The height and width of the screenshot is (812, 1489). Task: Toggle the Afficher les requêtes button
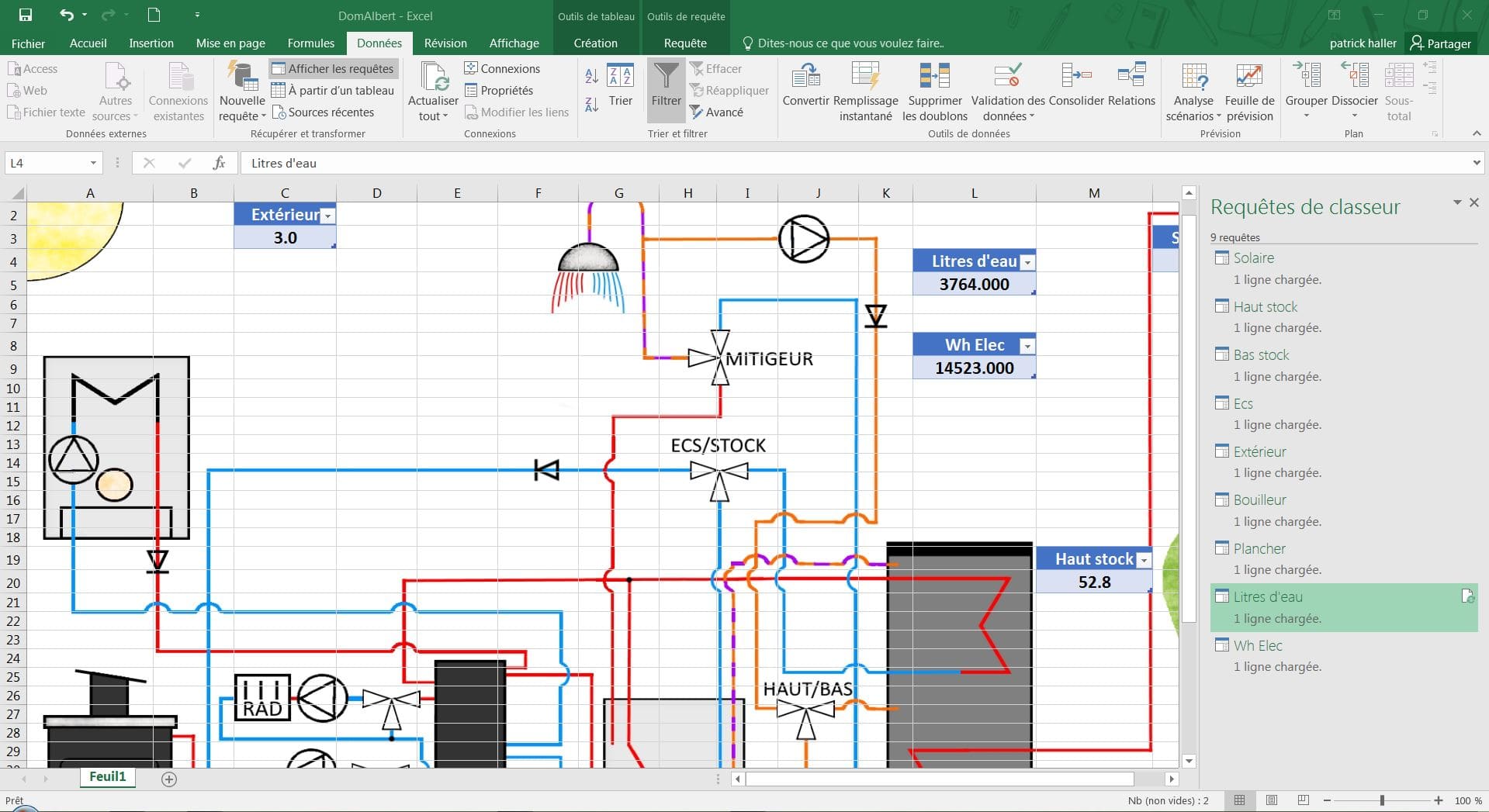(334, 69)
